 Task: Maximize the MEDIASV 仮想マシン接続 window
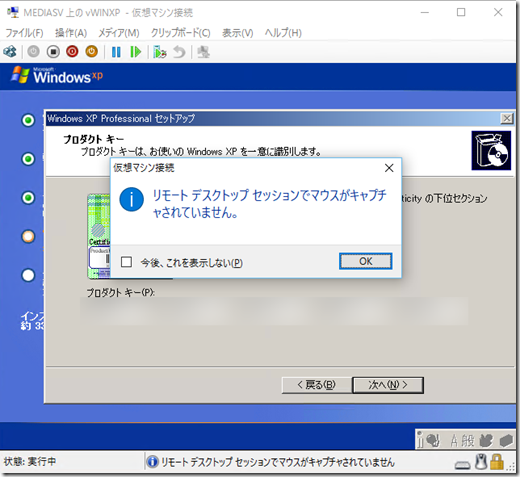pyautogui.click(x=461, y=12)
